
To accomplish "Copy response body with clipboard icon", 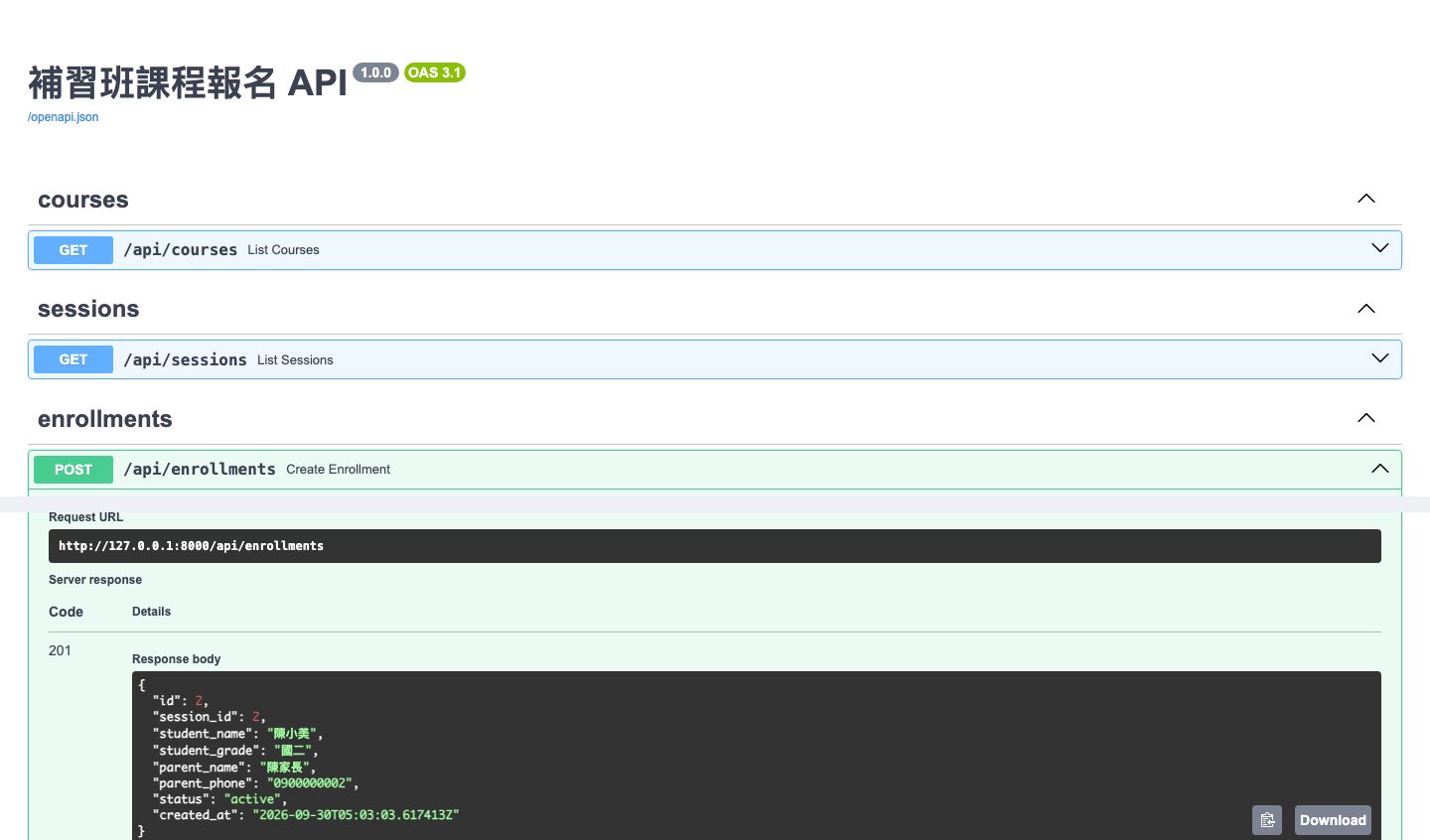I will (x=1267, y=820).
